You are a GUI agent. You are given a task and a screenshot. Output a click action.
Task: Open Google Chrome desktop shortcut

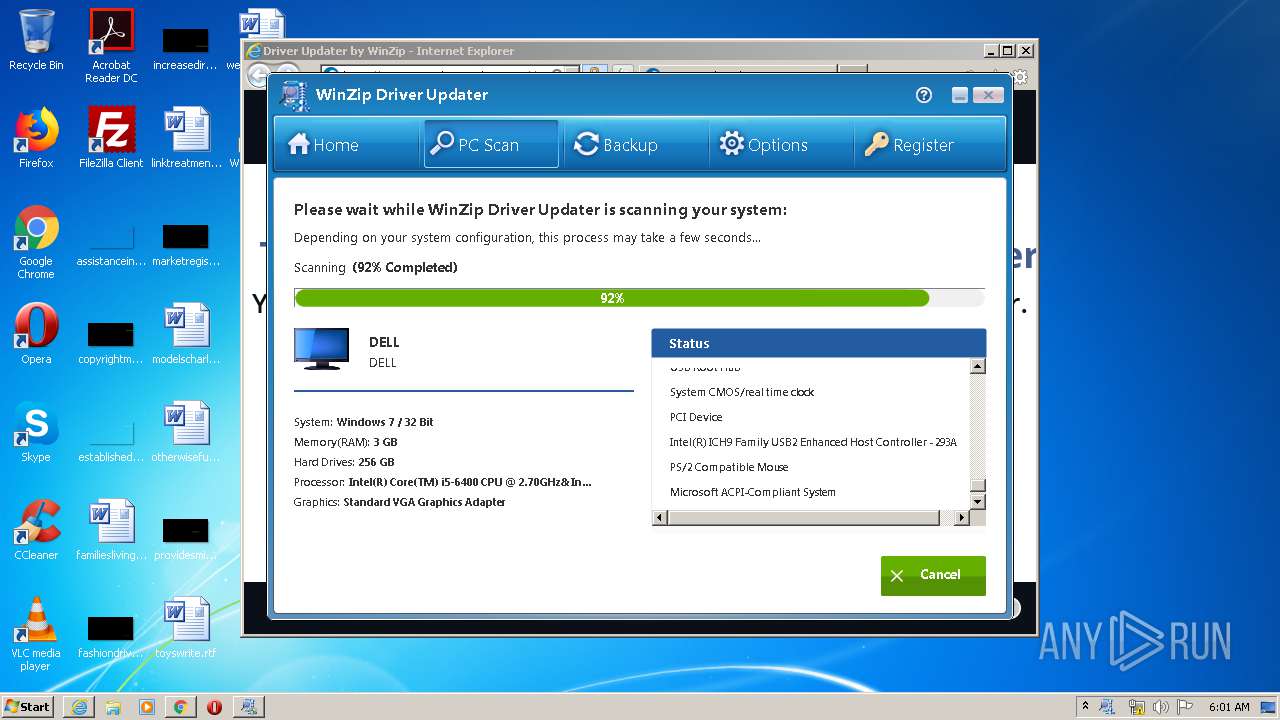[36, 242]
